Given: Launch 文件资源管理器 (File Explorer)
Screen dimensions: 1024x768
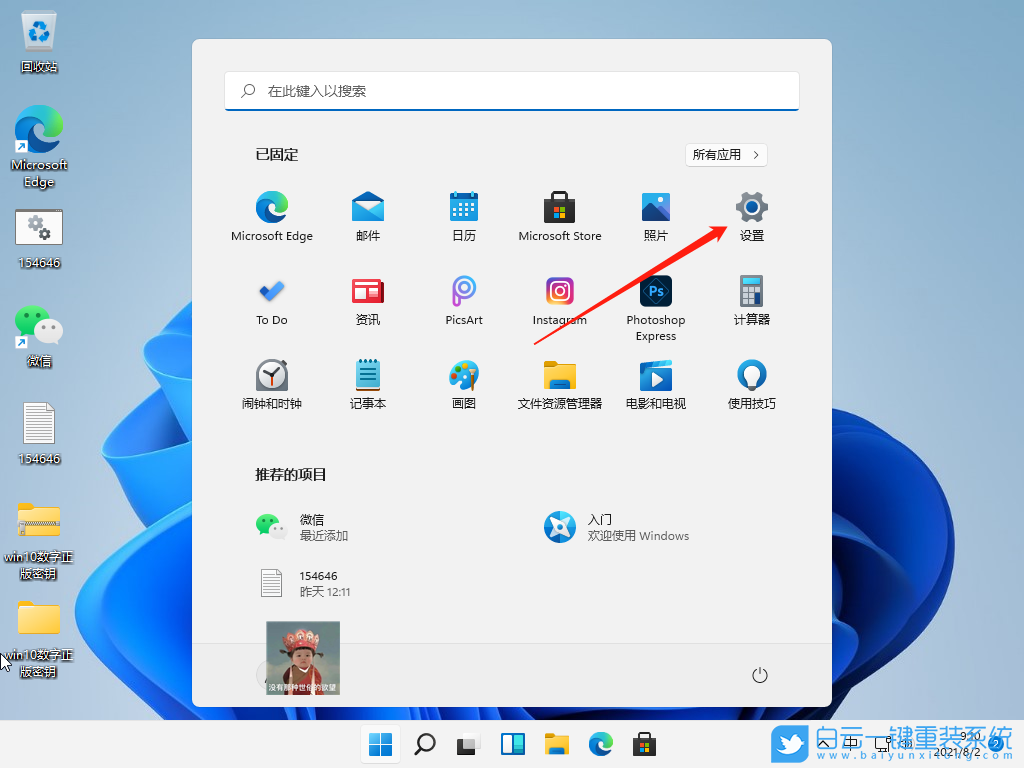Looking at the screenshot, I should point(559,383).
